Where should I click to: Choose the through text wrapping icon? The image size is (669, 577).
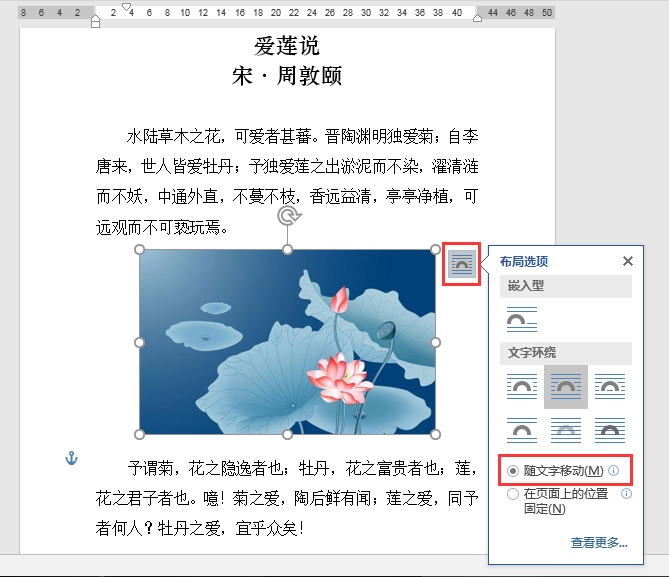610,387
